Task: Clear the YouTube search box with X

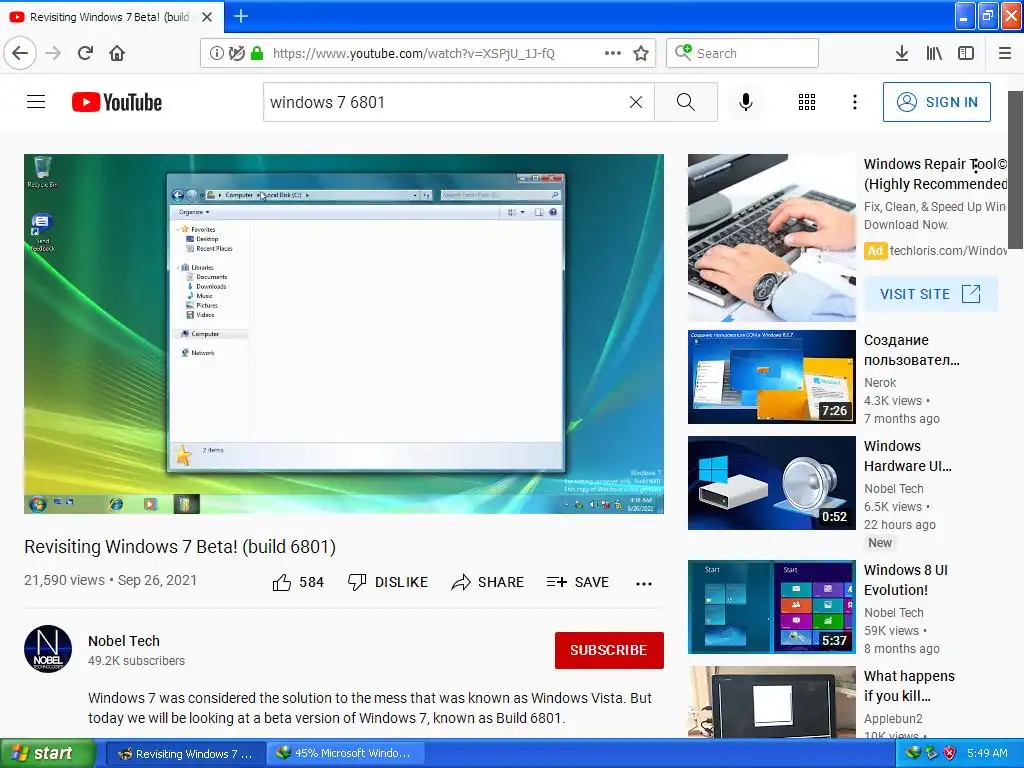Action: pyautogui.click(x=636, y=102)
